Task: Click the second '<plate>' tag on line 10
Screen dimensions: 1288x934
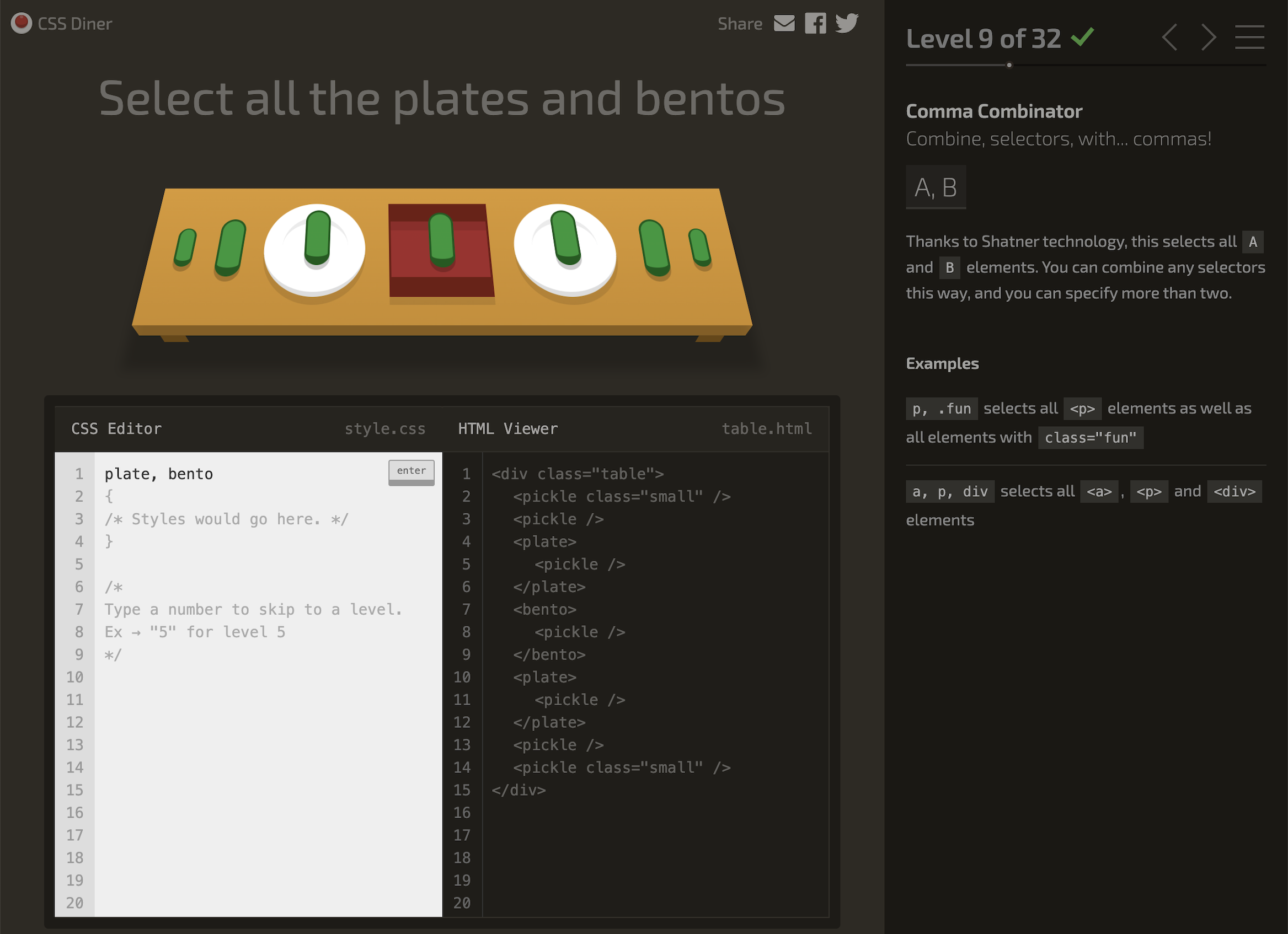Action: click(x=544, y=678)
